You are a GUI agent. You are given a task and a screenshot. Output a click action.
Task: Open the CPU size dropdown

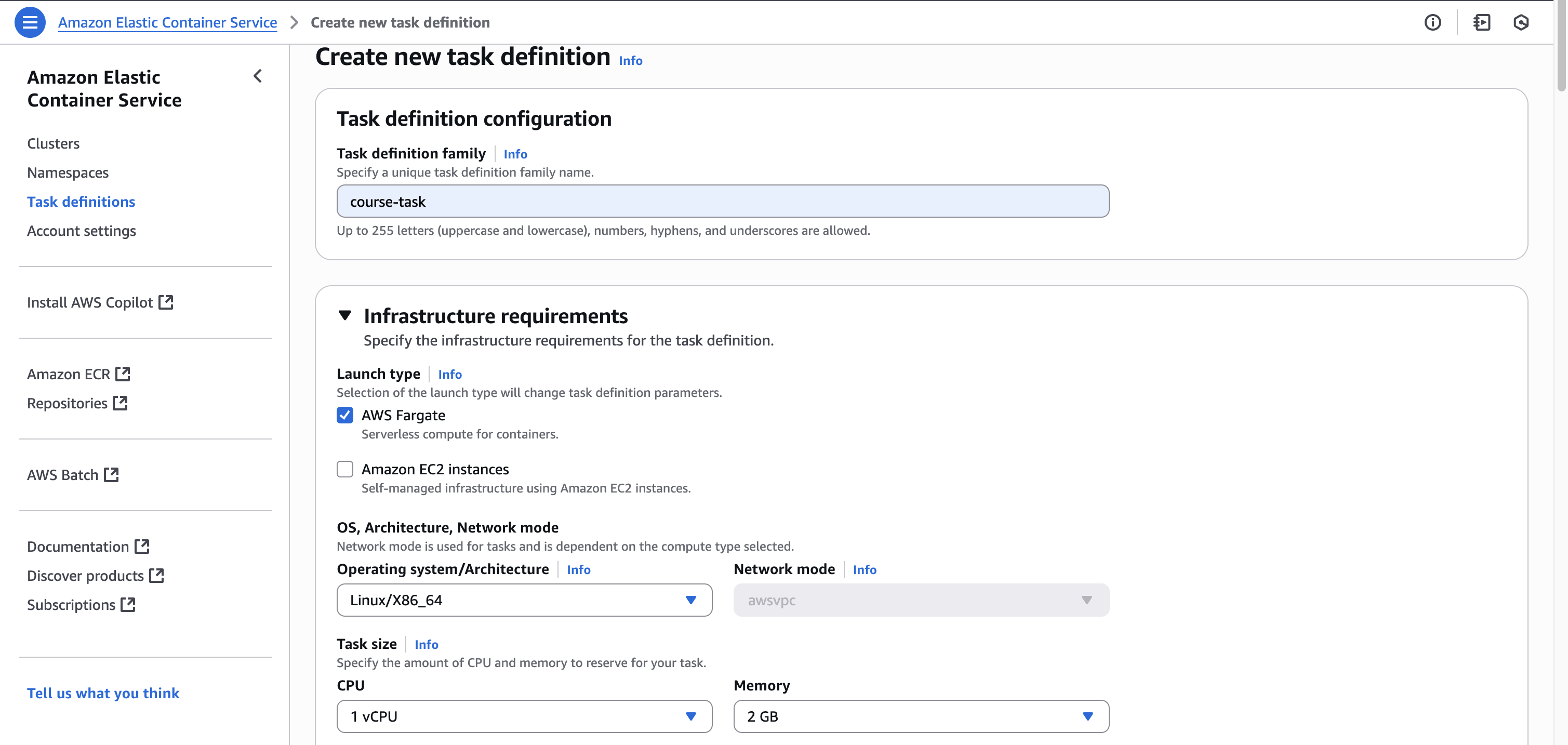pos(524,716)
